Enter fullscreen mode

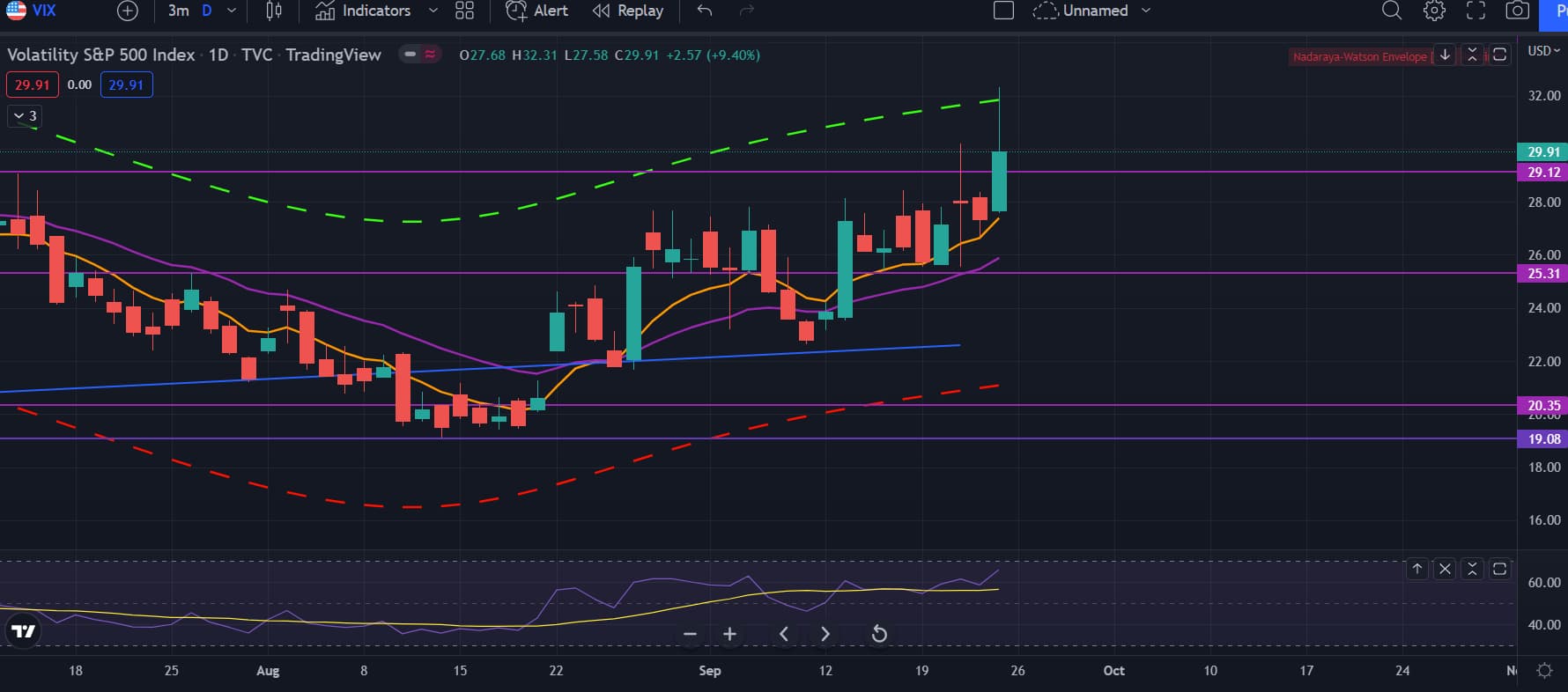pos(1476,11)
